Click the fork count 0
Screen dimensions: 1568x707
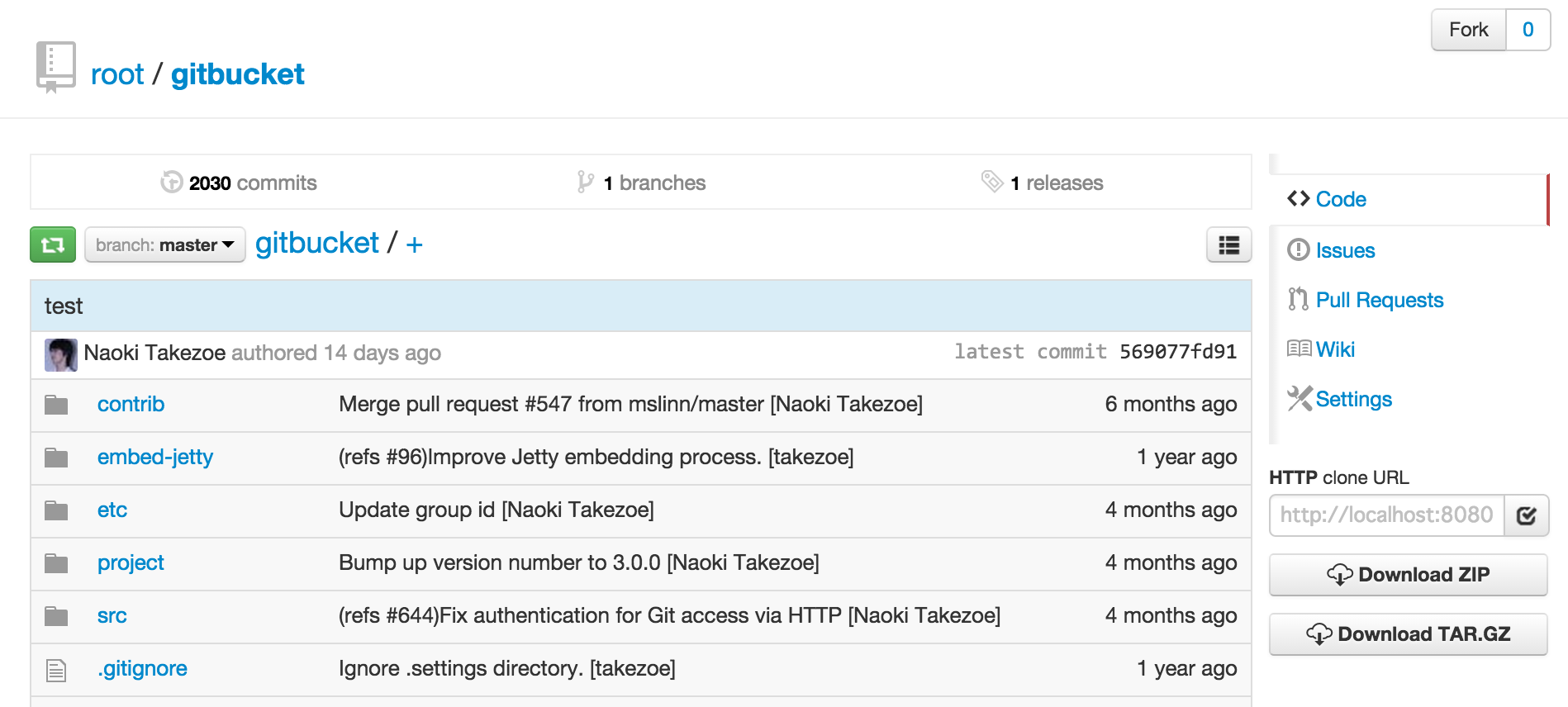point(1528,30)
